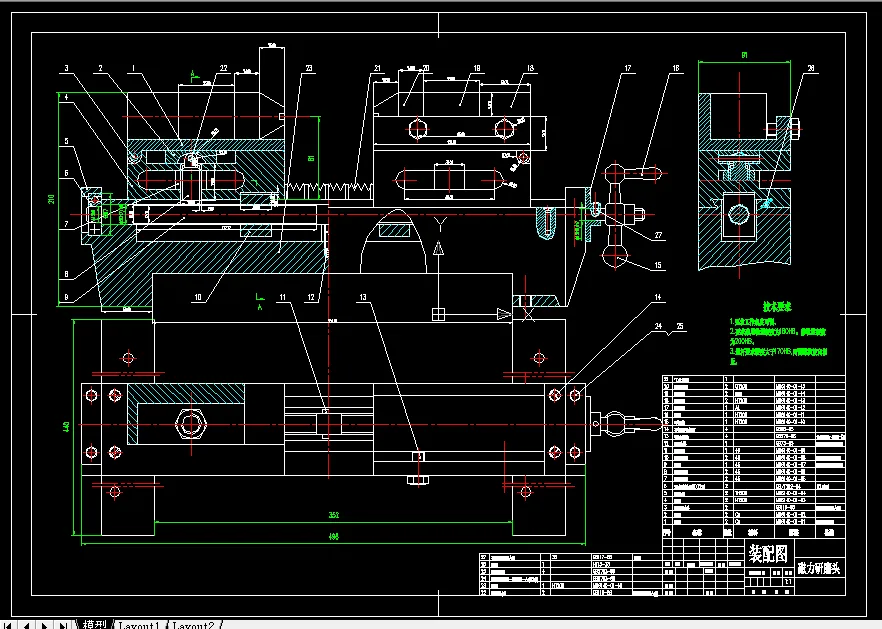882x629 pixels.
Task: Click part balloon number 6
Action: pyautogui.click(x=66, y=173)
